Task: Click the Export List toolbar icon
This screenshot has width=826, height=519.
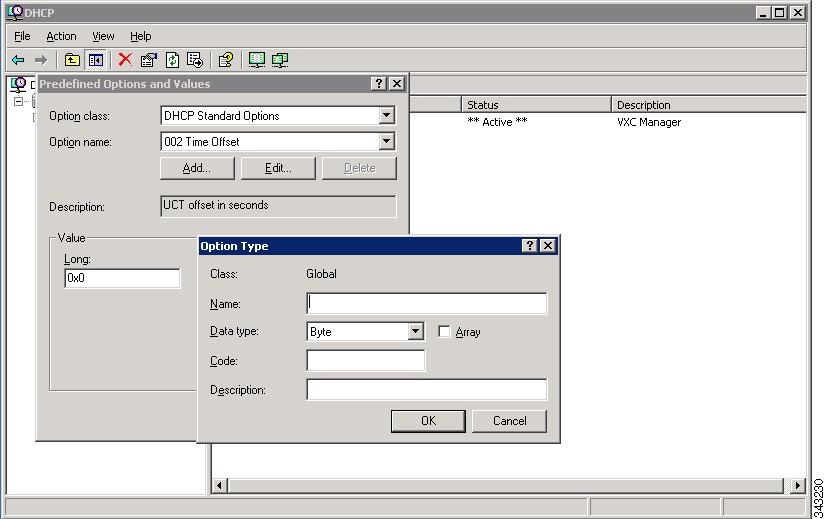Action: tap(195, 60)
